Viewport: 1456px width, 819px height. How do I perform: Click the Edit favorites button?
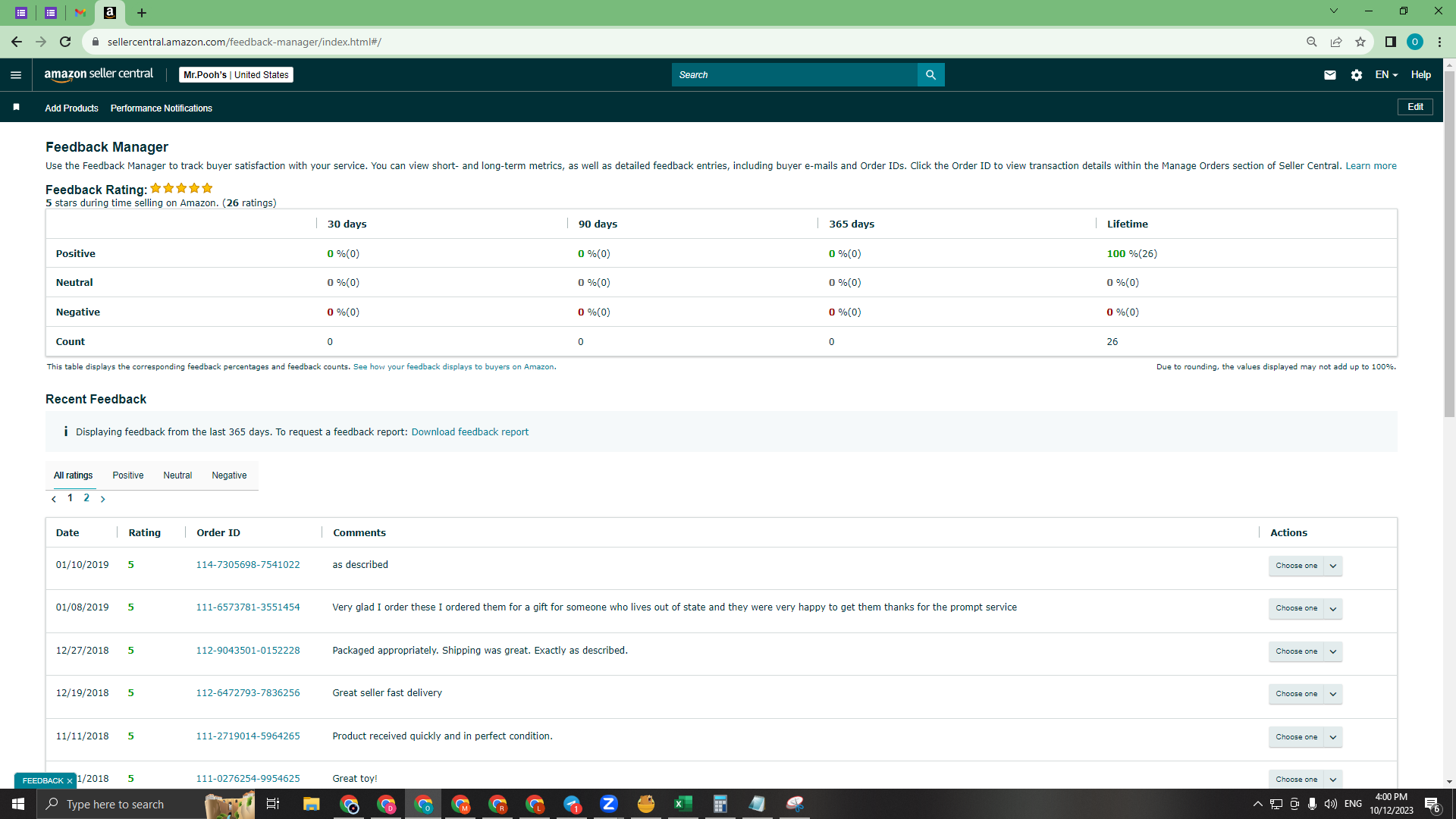click(x=1415, y=107)
